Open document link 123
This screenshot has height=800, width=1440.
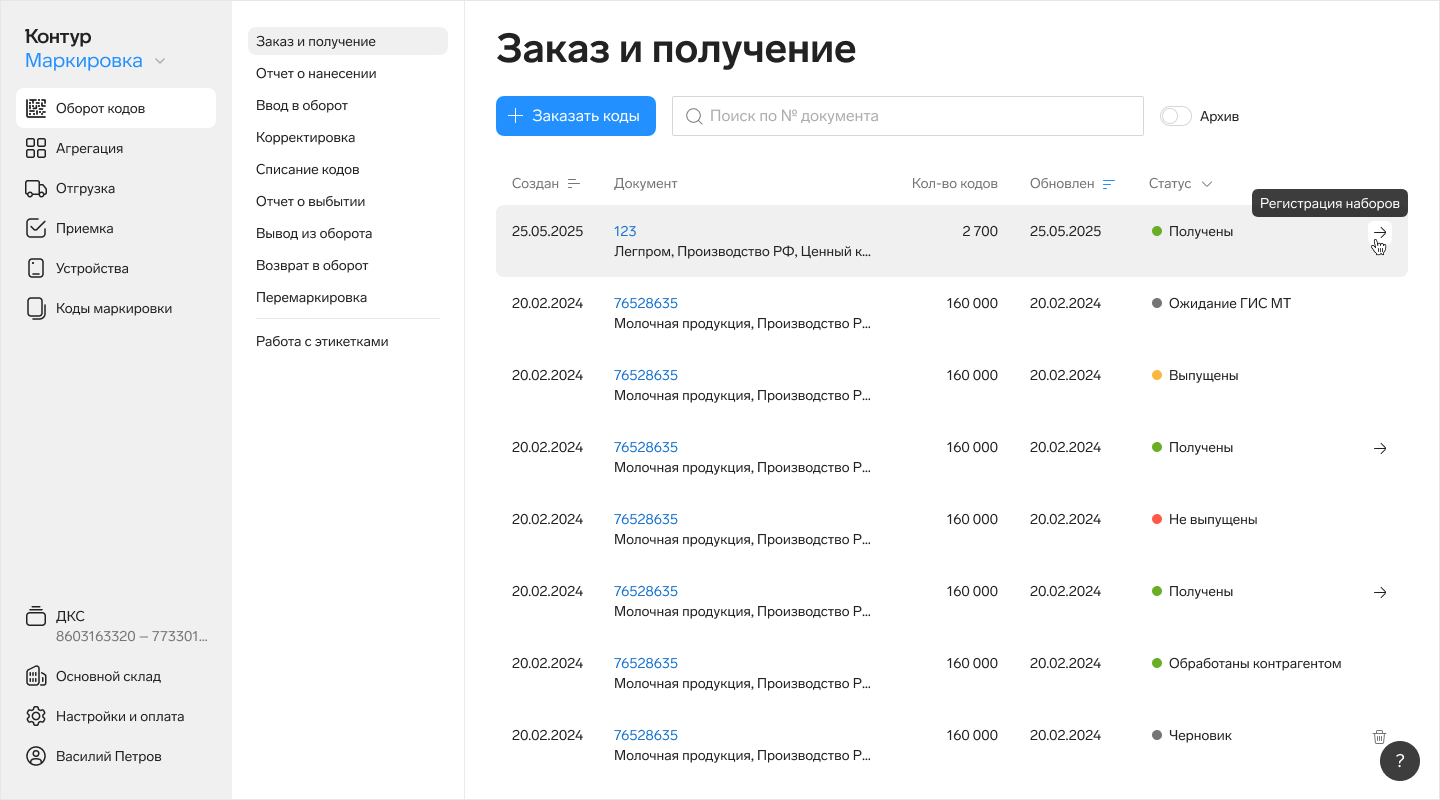(625, 231)
